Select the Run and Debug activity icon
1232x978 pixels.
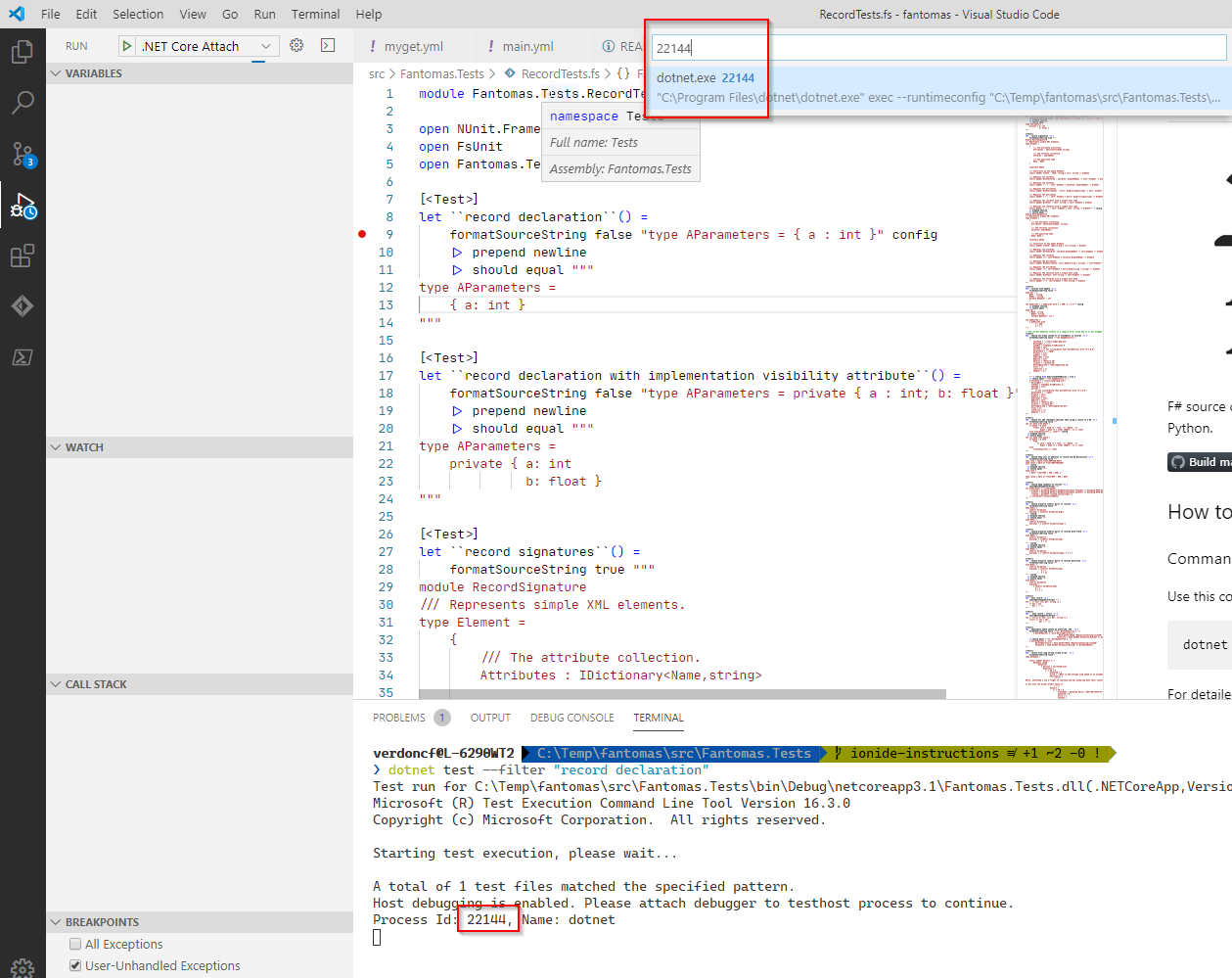coord(23,206)
